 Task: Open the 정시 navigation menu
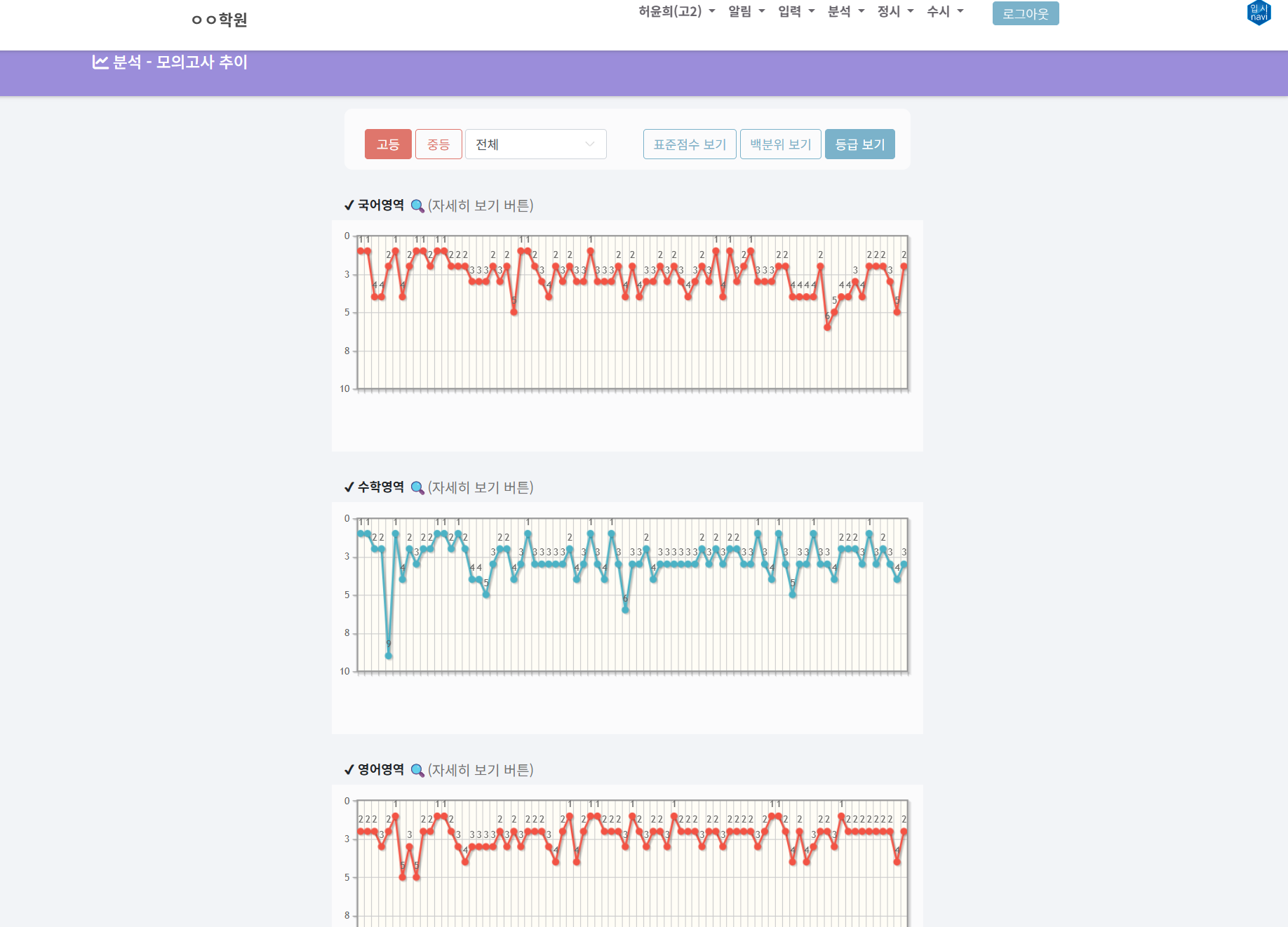[895, 12]
